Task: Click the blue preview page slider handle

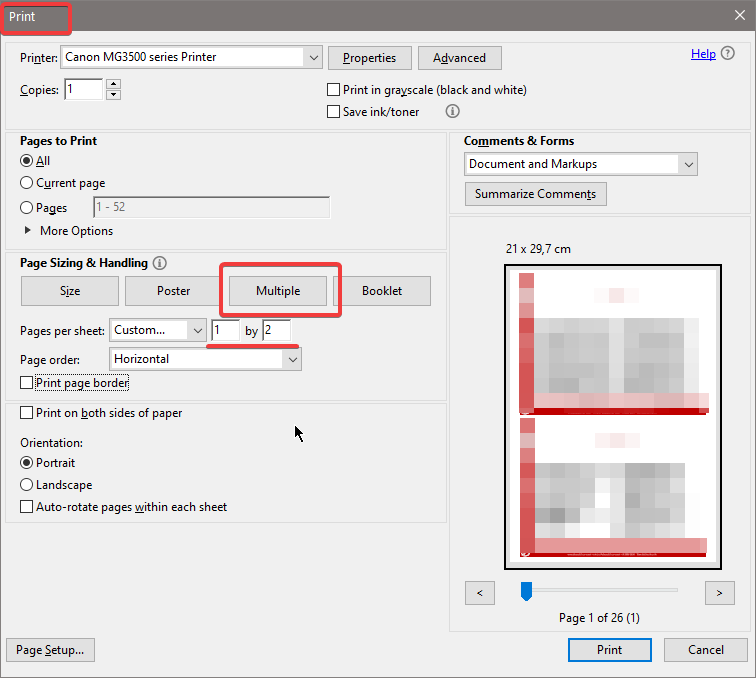Action: [x=526, y=591]
